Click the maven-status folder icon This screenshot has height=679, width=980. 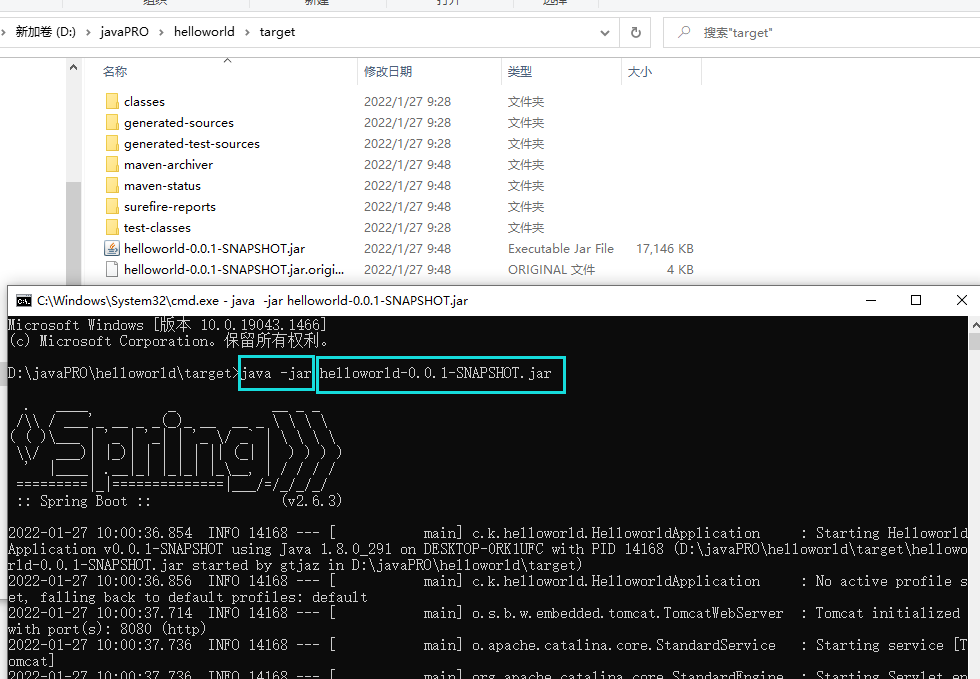coord(112,186)
